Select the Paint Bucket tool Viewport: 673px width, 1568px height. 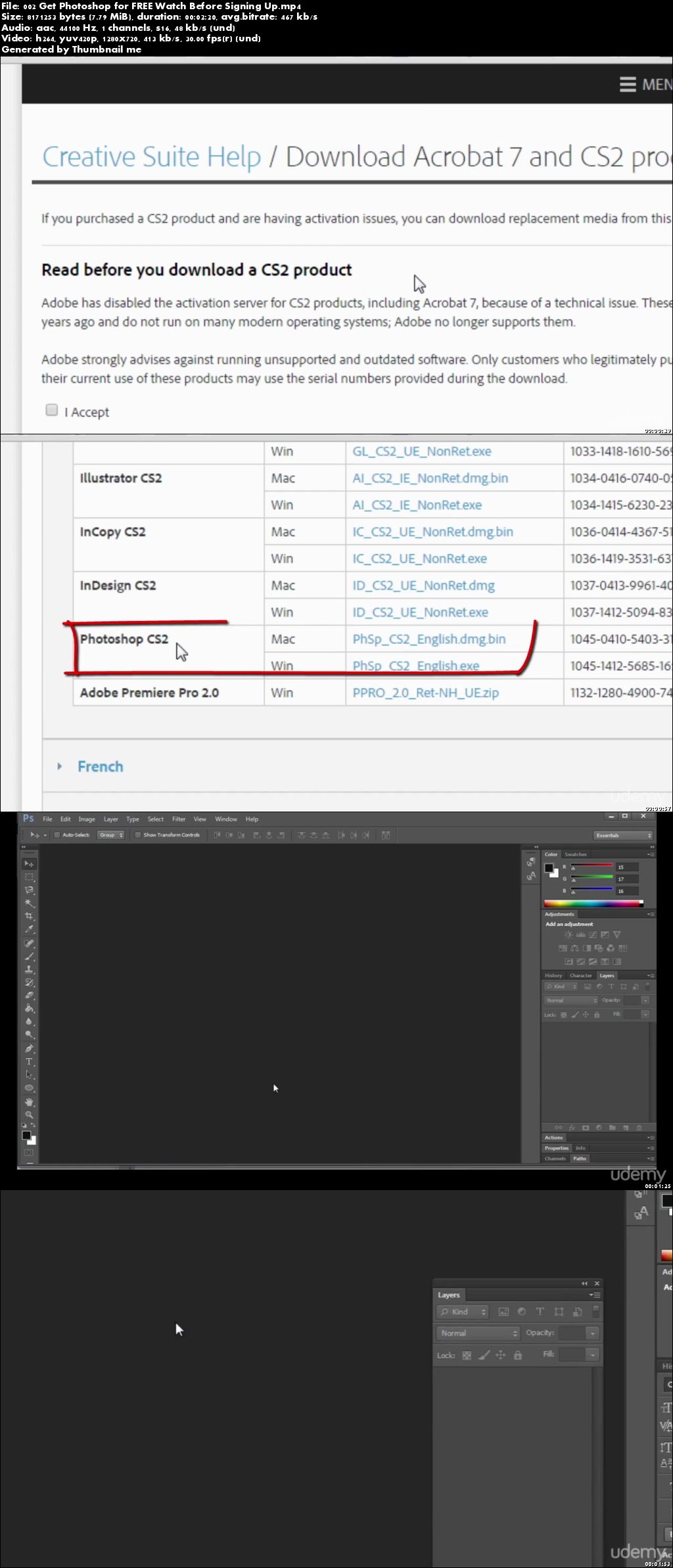tap(29, 1008)
